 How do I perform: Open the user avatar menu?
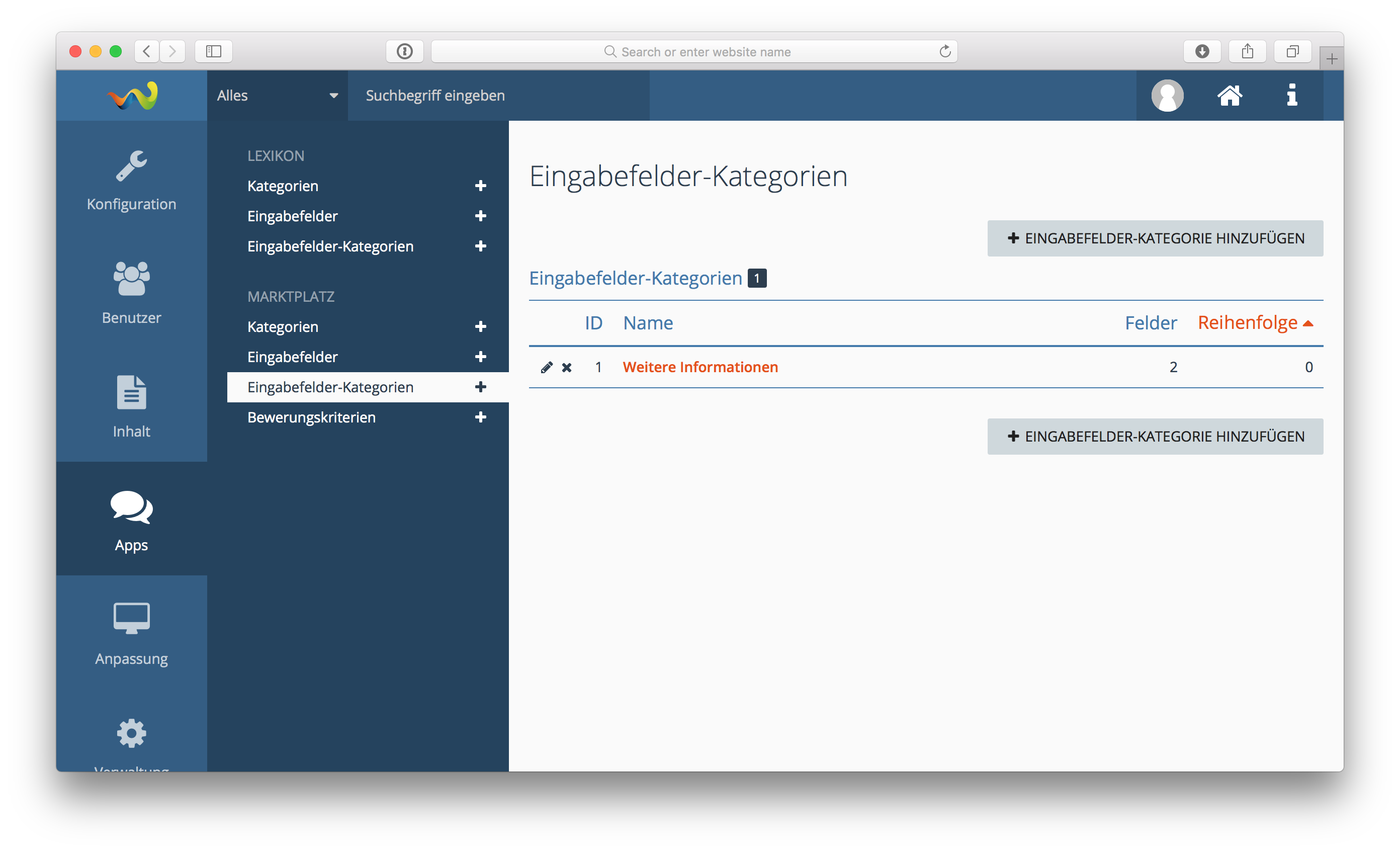1167,96
